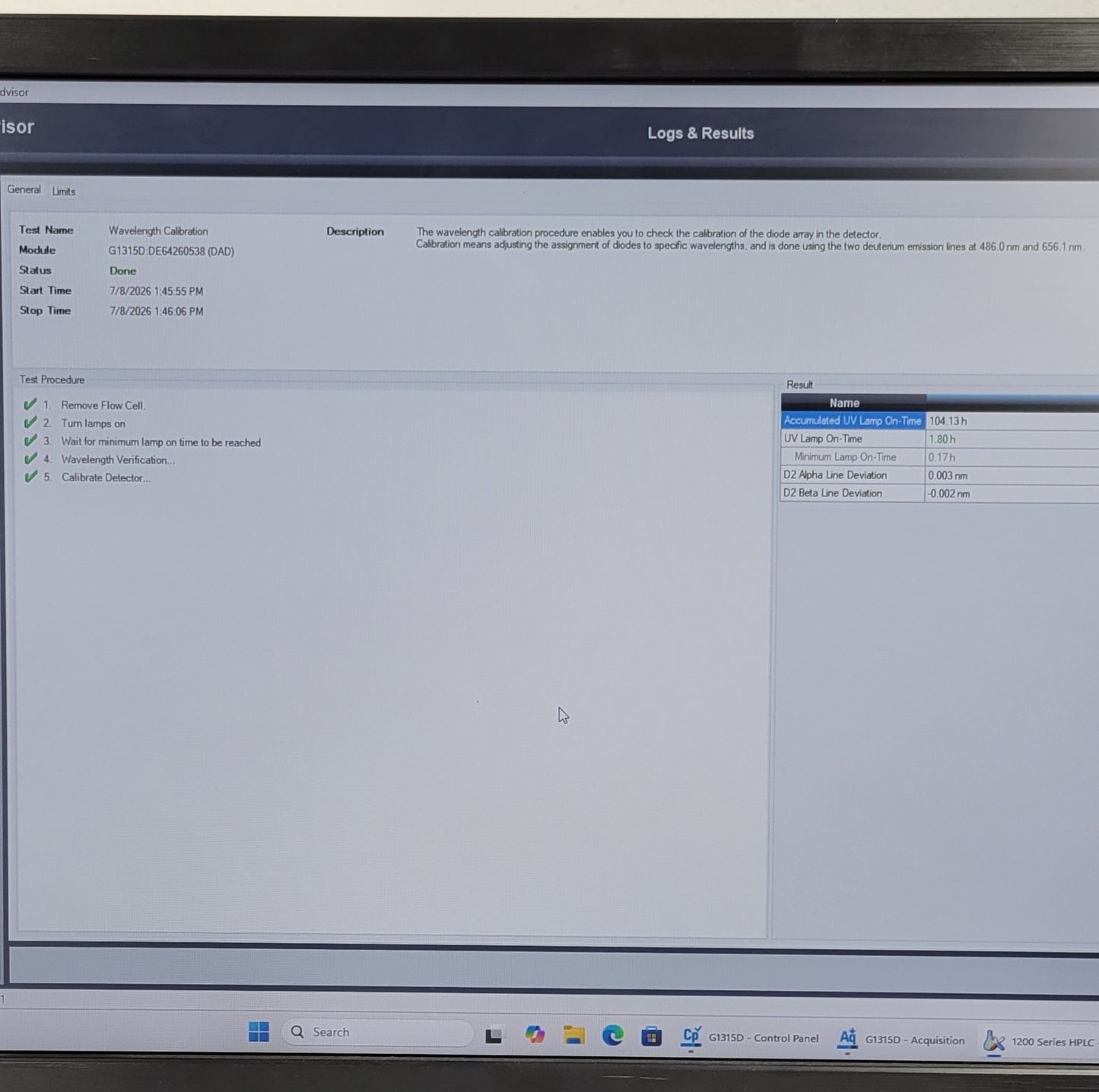1099x1092 pixels.
Task: Switch to 1200 Series HPLC app
Action: point(1040,1041)
